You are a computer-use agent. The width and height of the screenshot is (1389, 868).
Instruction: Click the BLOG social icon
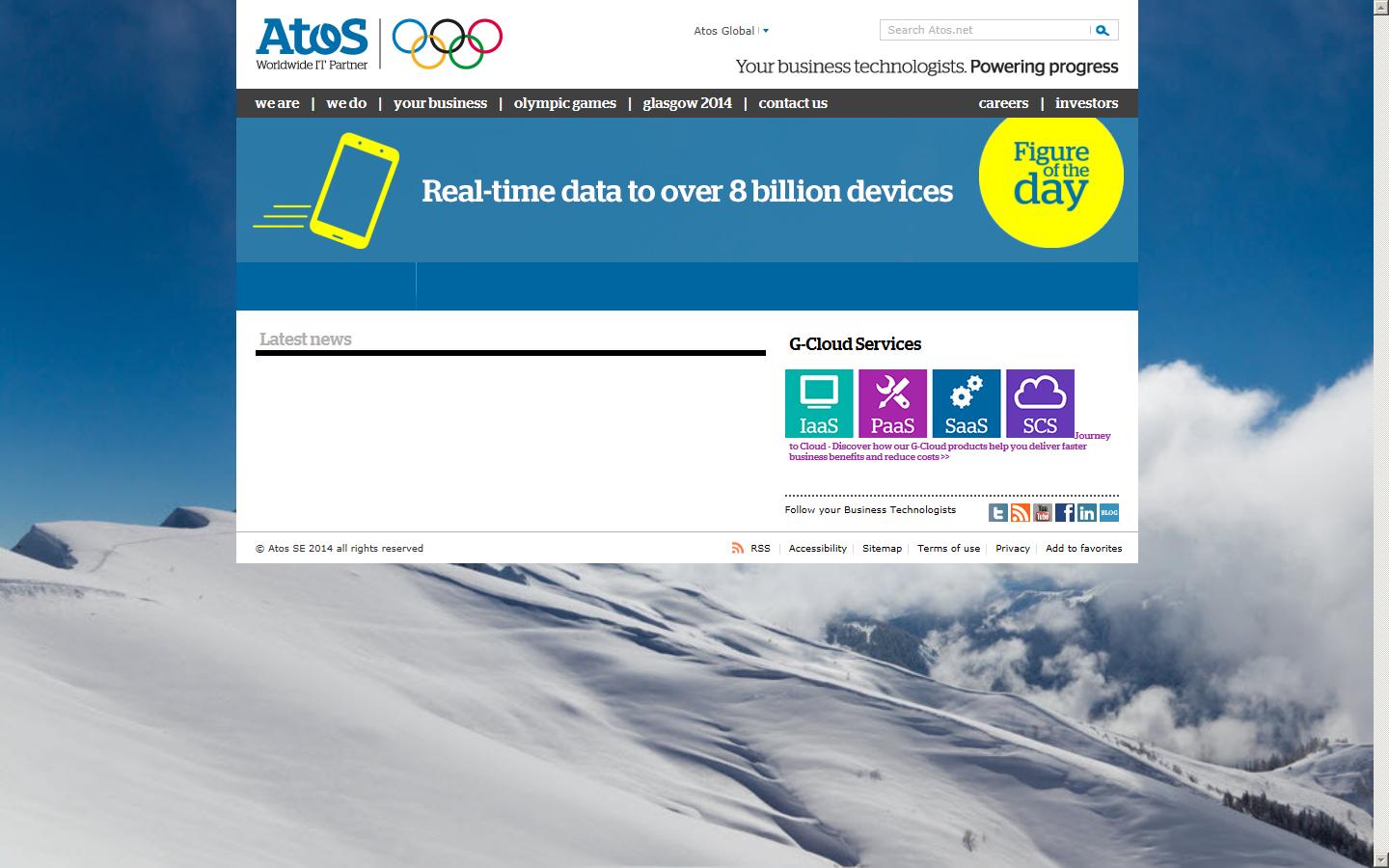(x=1107, y=512)
